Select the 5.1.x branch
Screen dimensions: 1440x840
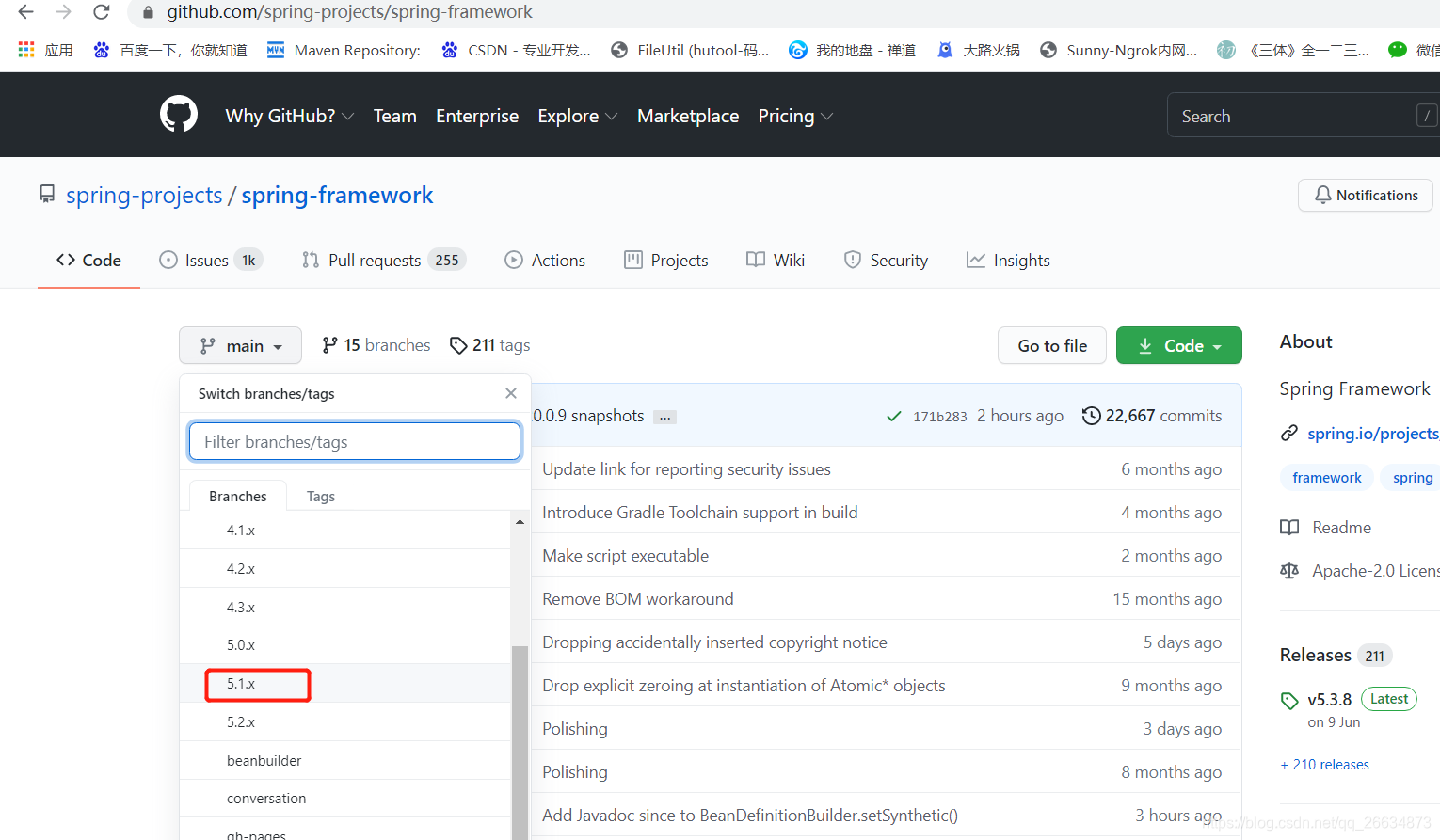345,684
